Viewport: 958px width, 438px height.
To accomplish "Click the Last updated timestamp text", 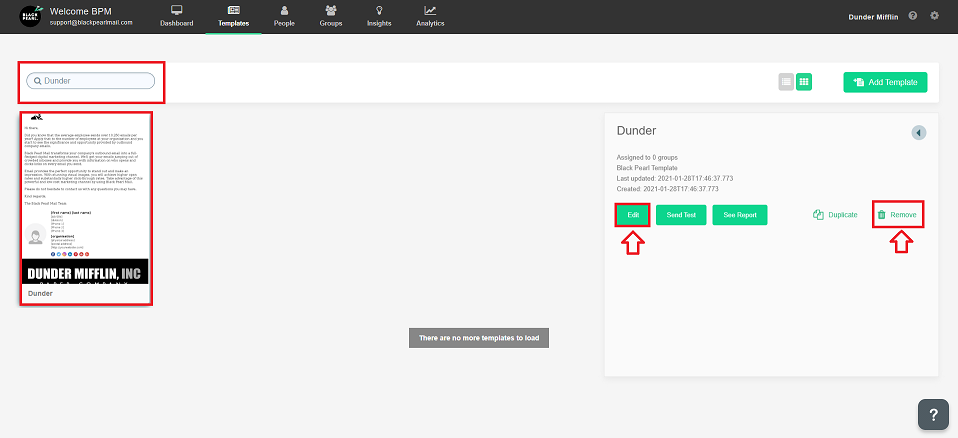I will [675, 178].
